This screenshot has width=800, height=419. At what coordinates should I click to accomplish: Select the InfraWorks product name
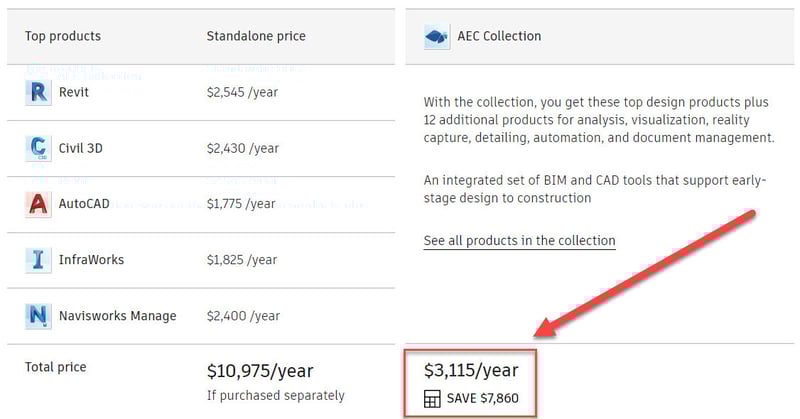pyautogui.click(x=91, y=260)
